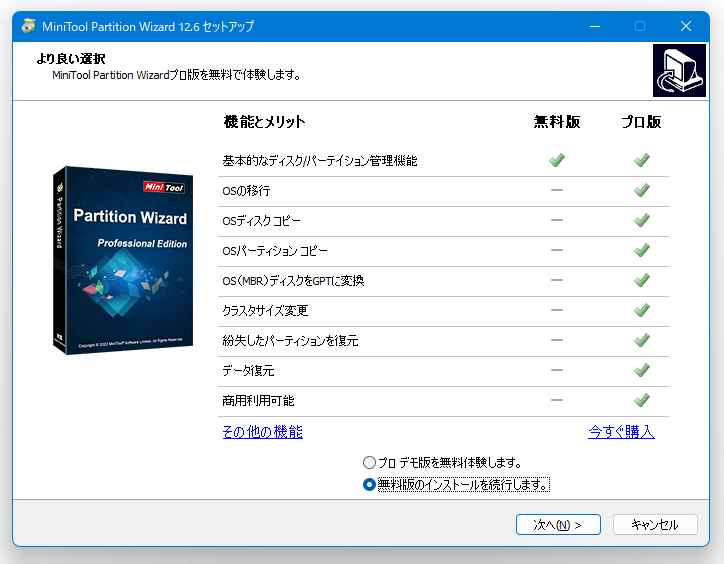Click free version dash for 紛失したパーティションを復元

(557, 340)
